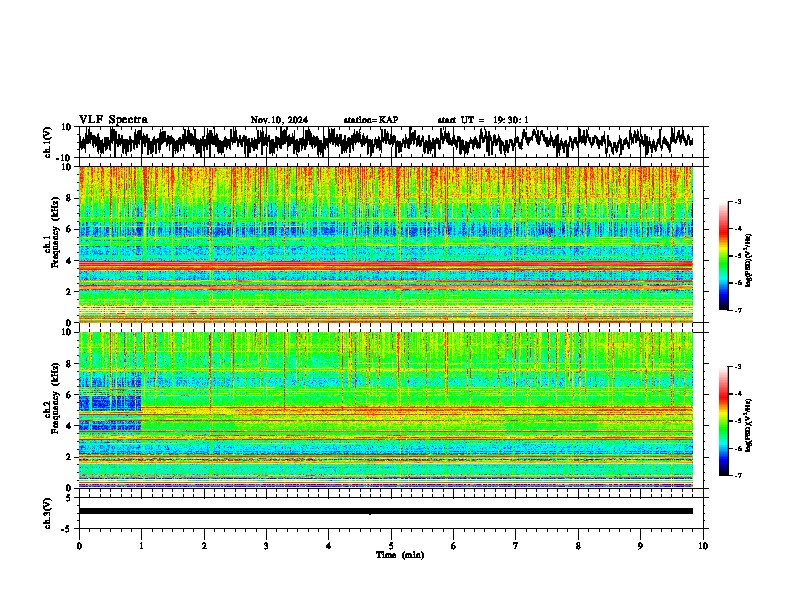Screen dimensions: 792x612
Task: Click the "station=KAP" header label
Action: 371,120
